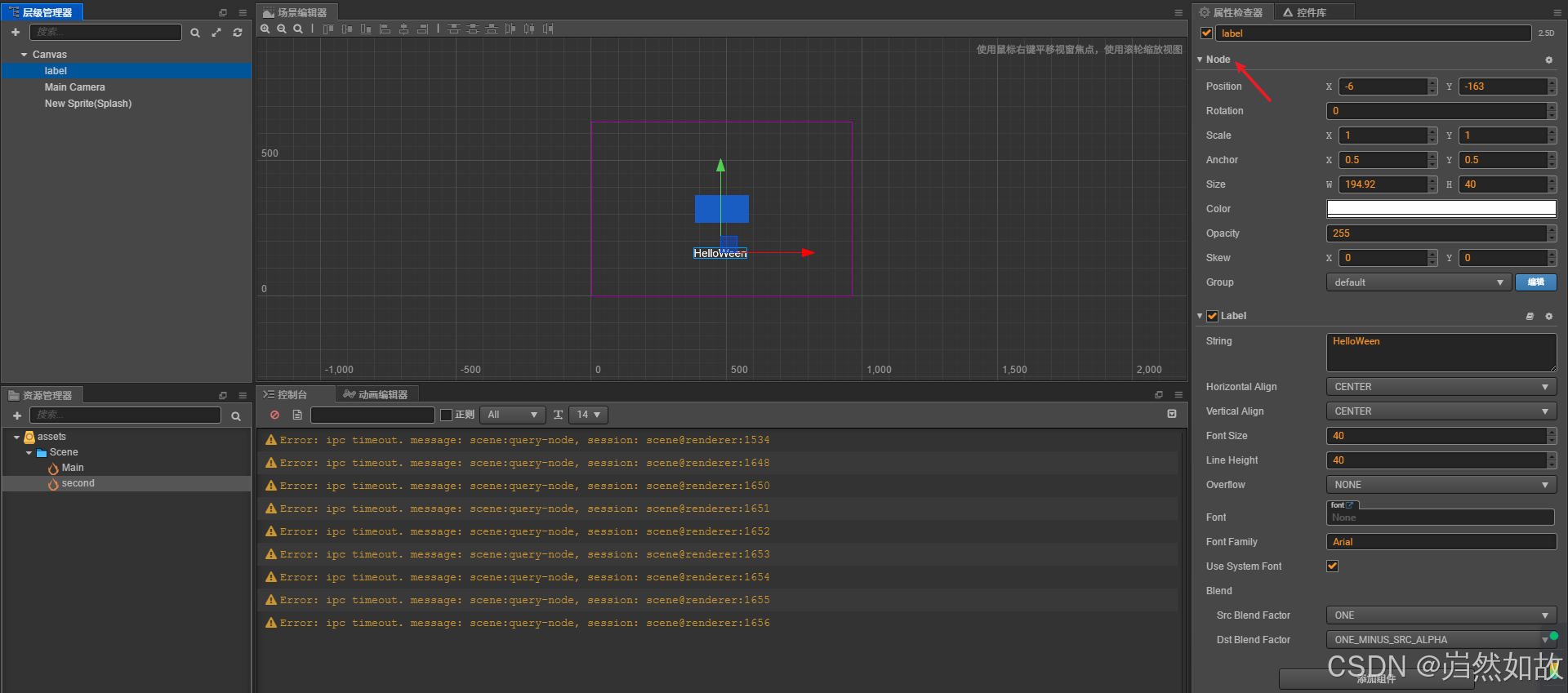Click the Font Size value field
1568x693 pixels.
(x=1437, y=436)
